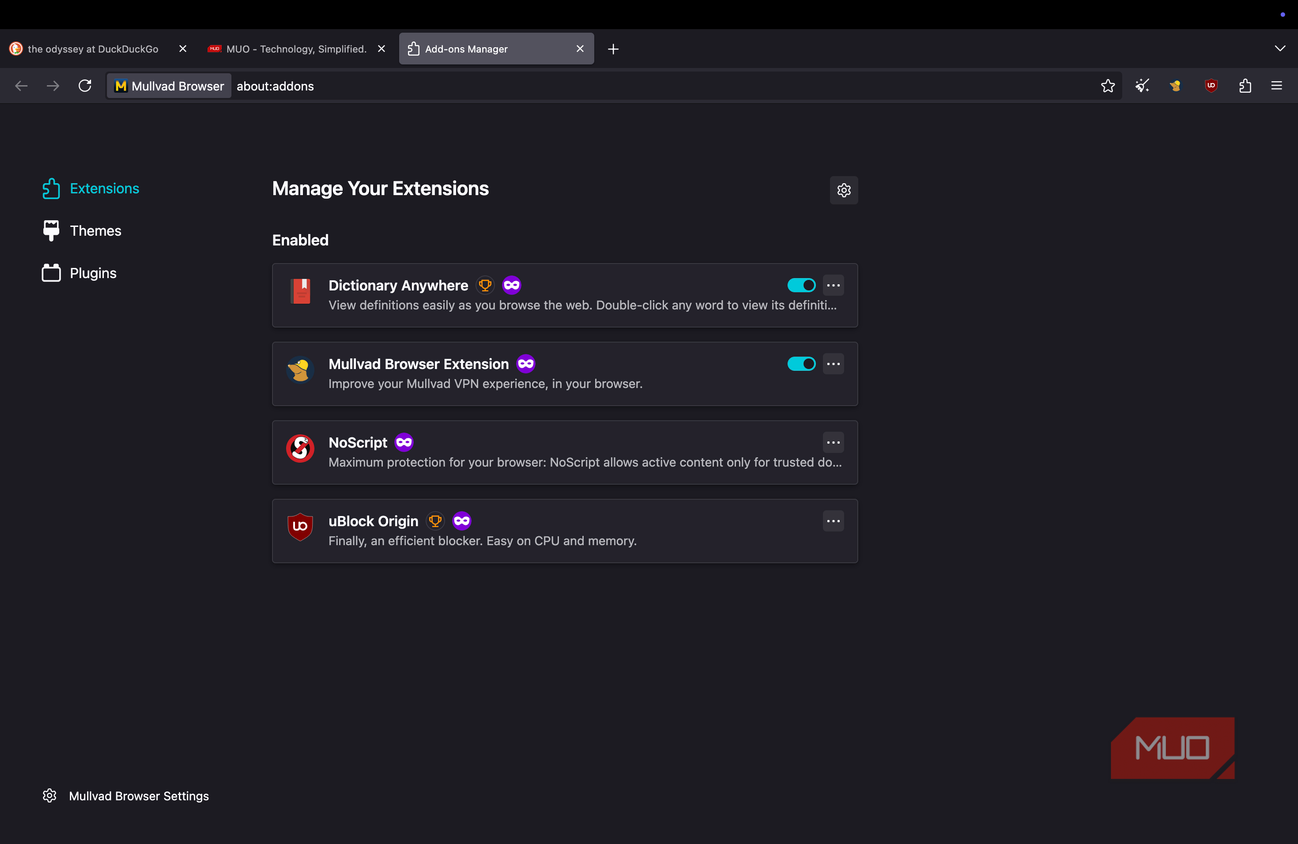Click the private-browsing mask badge on NoScript
Image resolution: width=1298 pixels, height=844 pixels.
coord(404,442)
